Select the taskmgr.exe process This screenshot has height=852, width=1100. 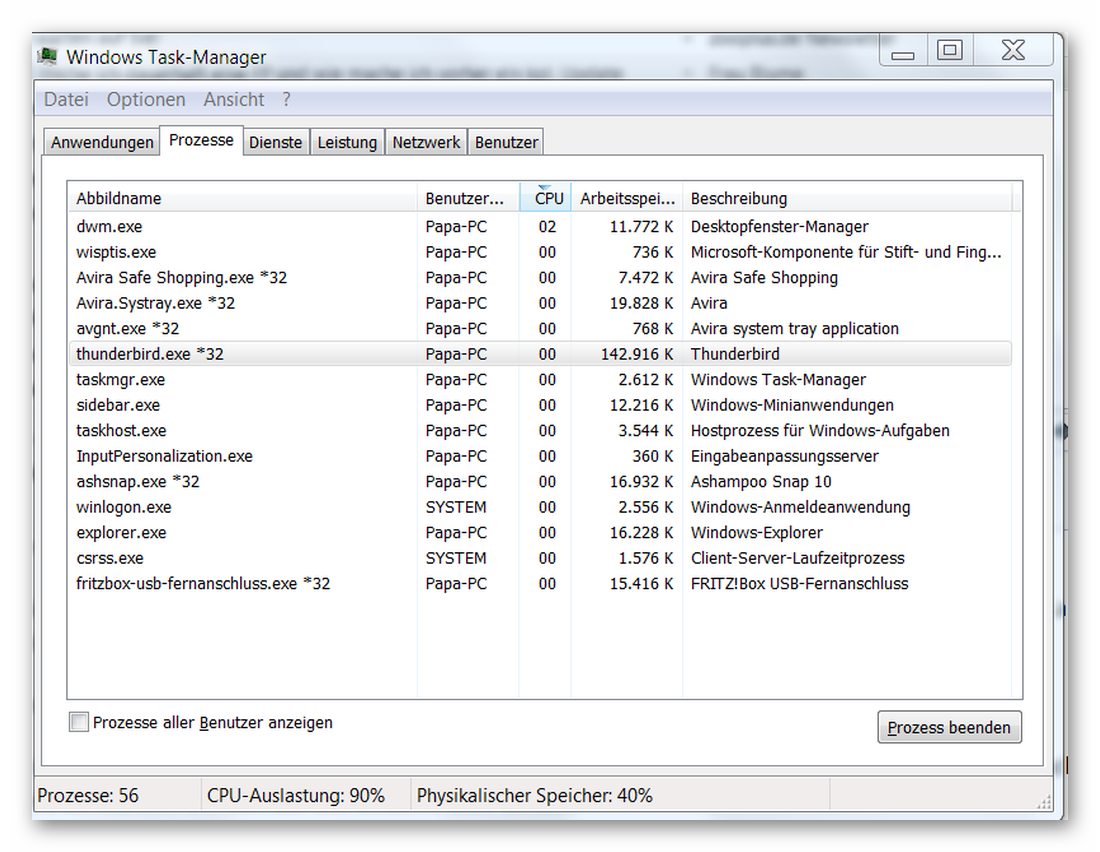coord(540,380)
